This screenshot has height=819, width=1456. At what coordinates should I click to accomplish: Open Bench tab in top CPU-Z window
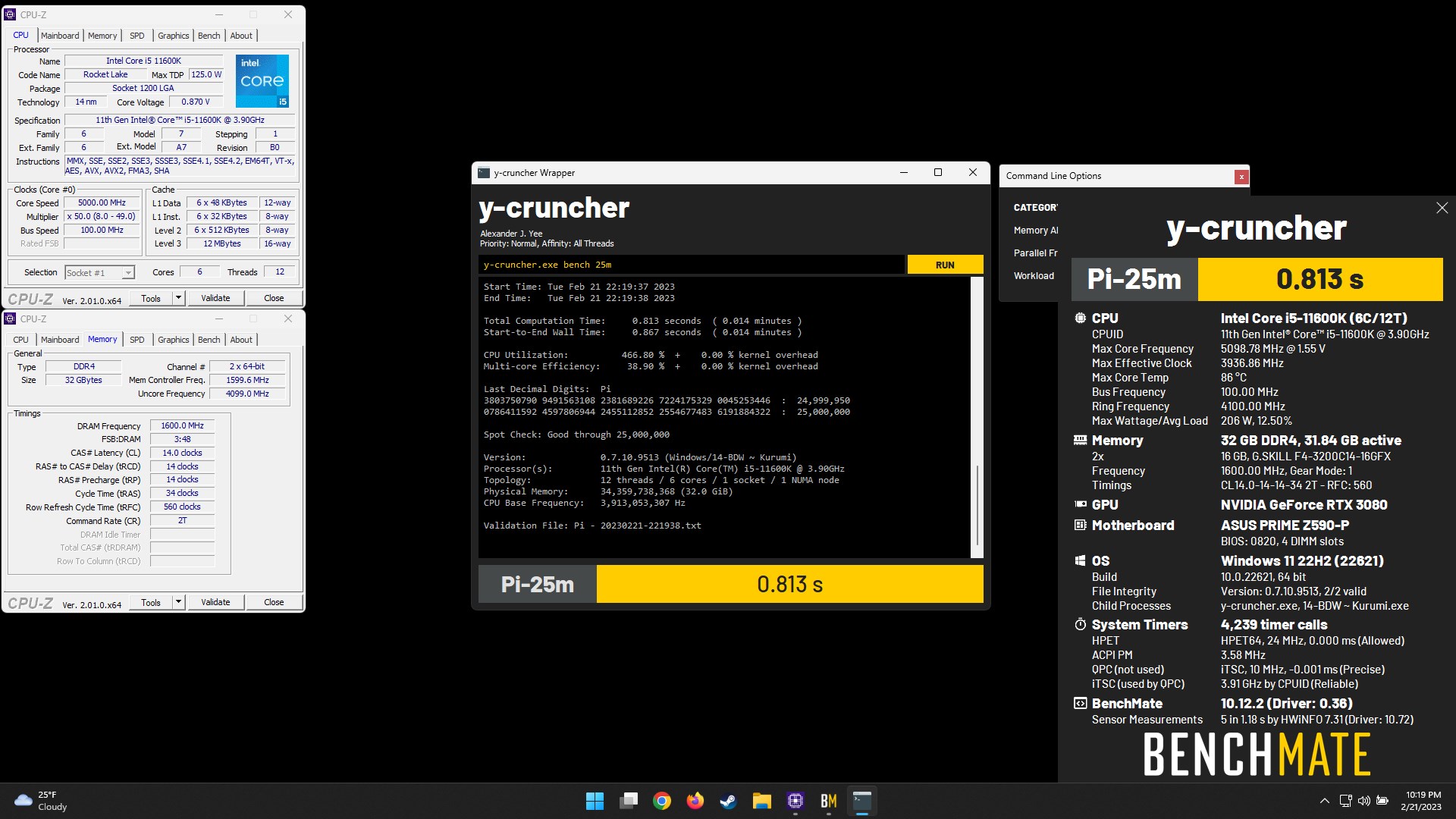[209, 36]
